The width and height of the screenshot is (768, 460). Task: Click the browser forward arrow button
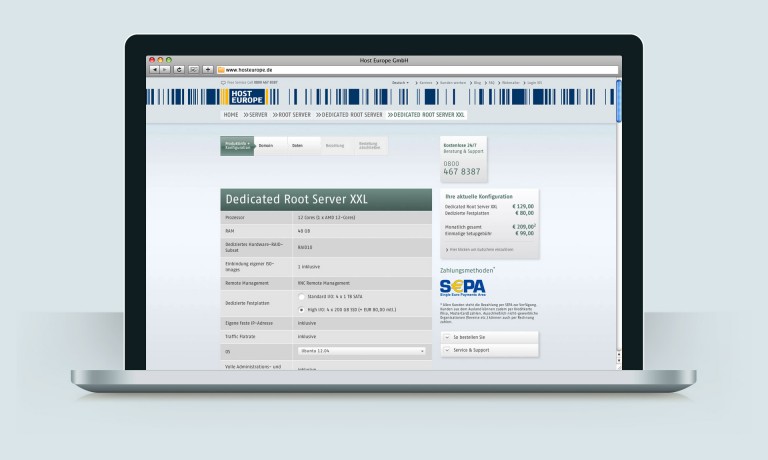[x=166, y=70]
